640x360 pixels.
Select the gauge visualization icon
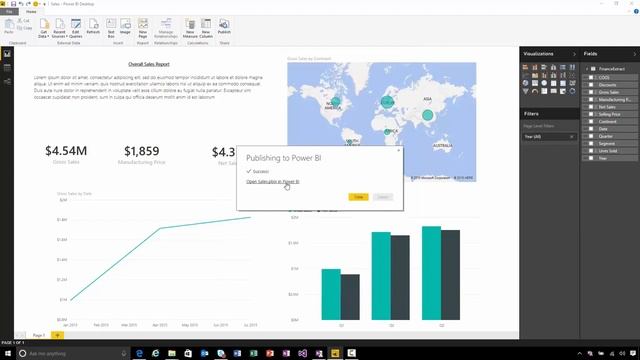point(535,91)
